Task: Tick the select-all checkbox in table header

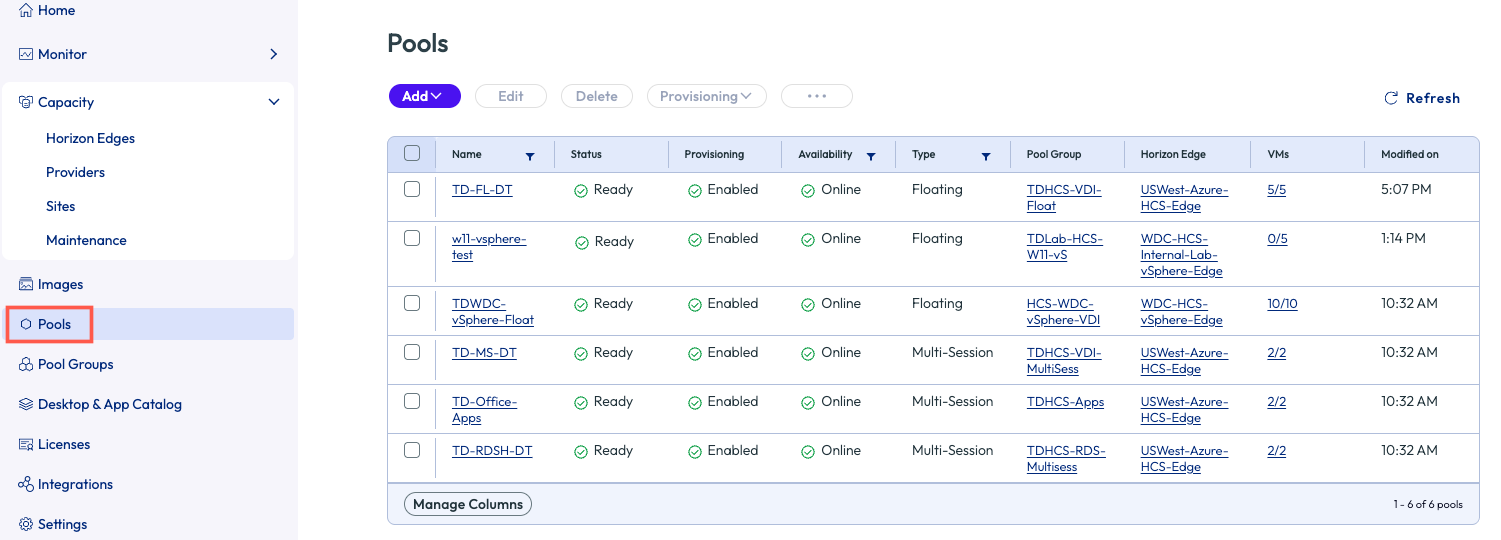Action: coord(412,154)
